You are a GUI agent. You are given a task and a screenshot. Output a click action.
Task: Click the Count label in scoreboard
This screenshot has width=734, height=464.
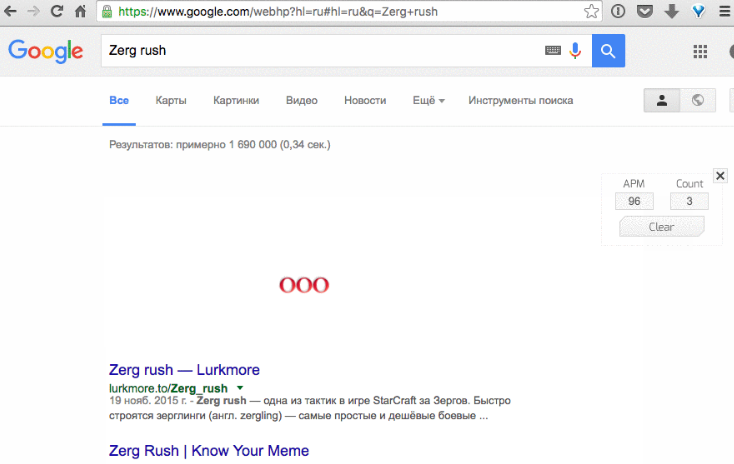click(x=689, y=184)
